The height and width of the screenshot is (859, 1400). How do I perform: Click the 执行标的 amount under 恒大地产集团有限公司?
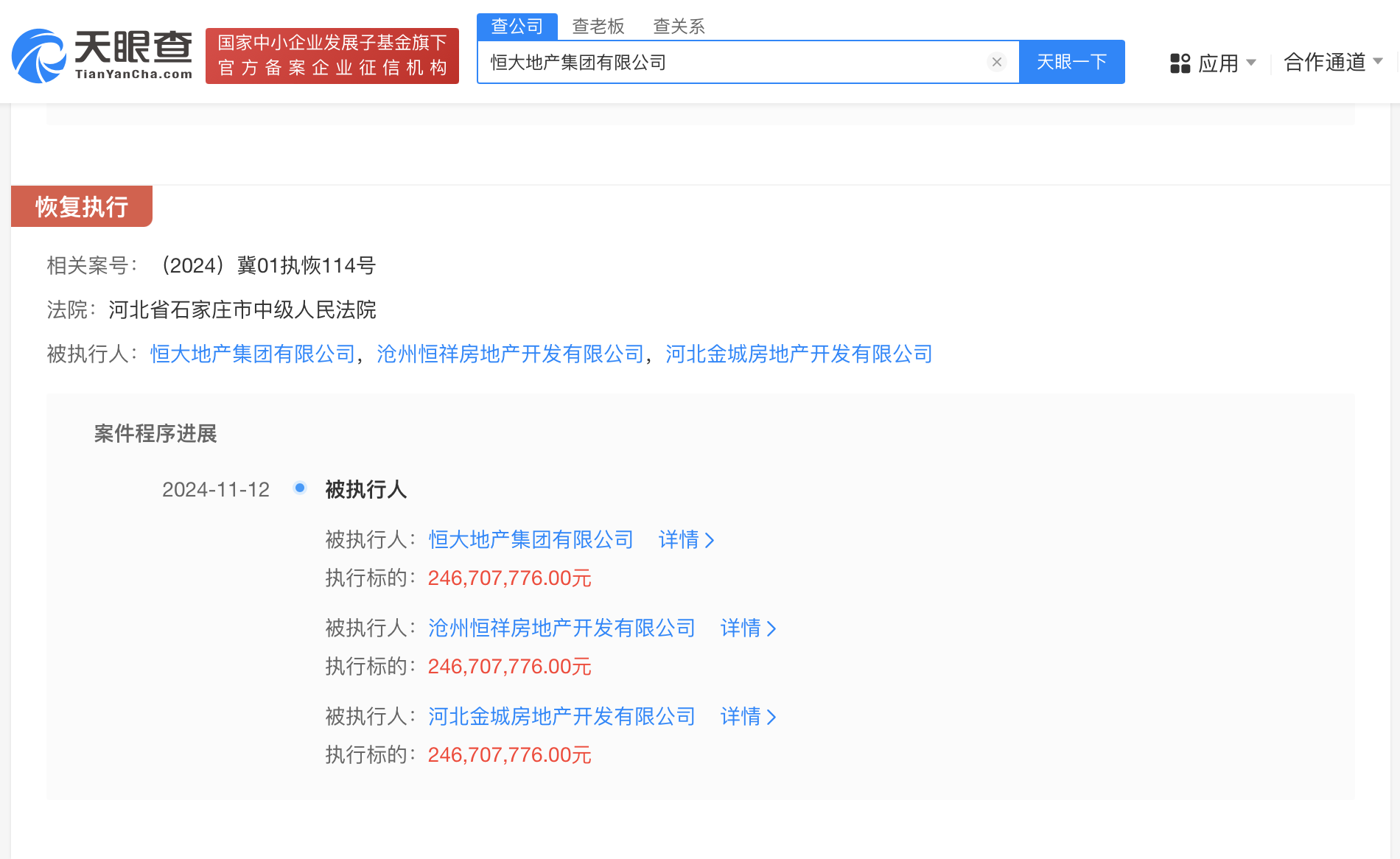(510, 578)
